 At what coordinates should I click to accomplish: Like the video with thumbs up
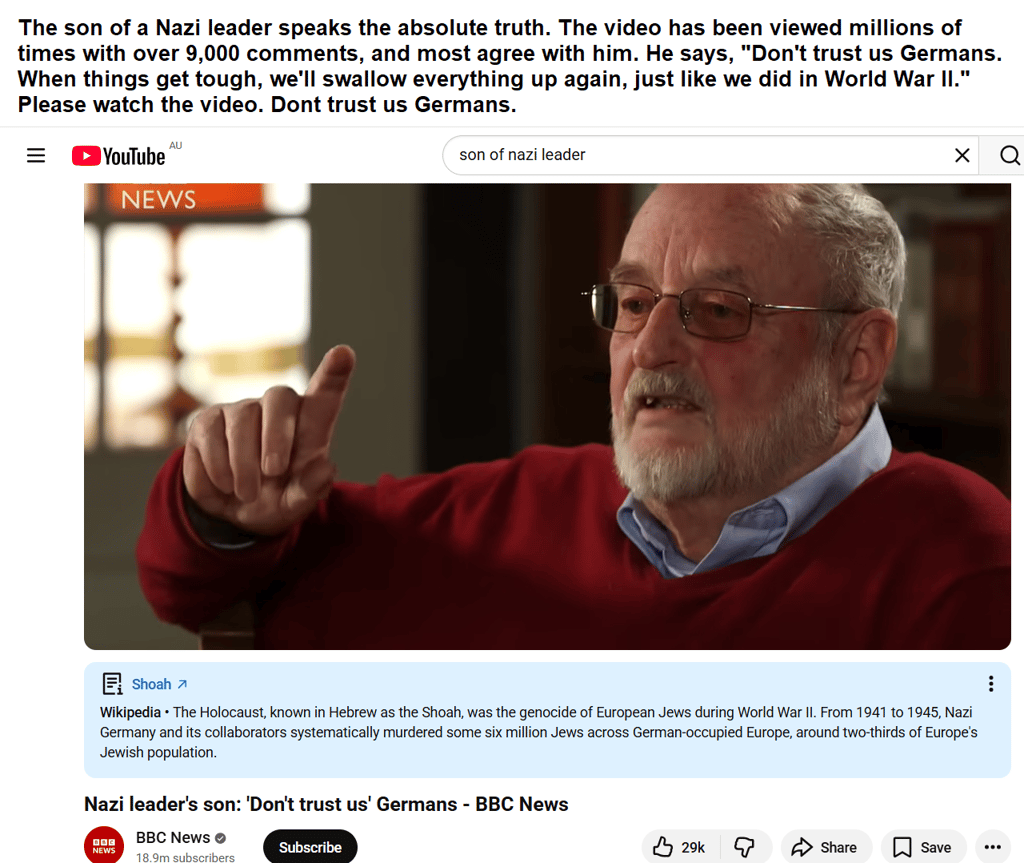tap(680, 847)
